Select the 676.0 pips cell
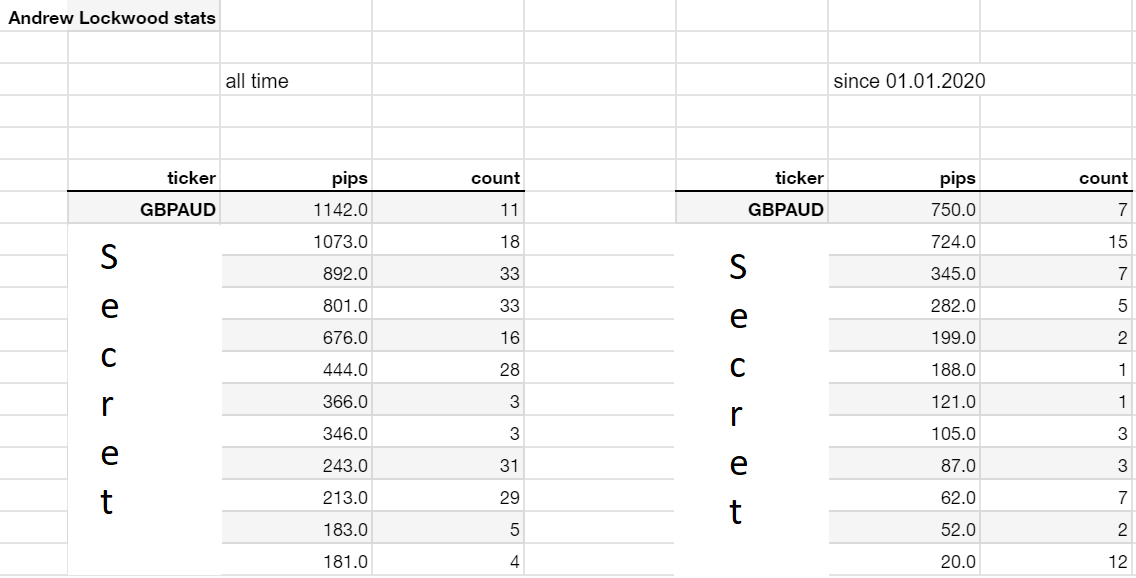 point(296,337)
